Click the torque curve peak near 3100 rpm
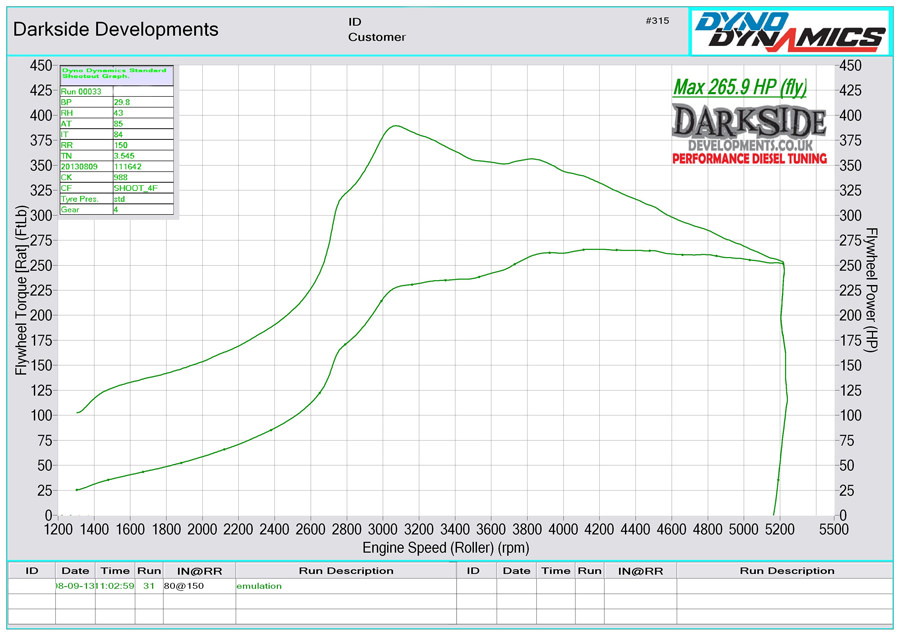The image size is (900, 636). pos(395,126)
